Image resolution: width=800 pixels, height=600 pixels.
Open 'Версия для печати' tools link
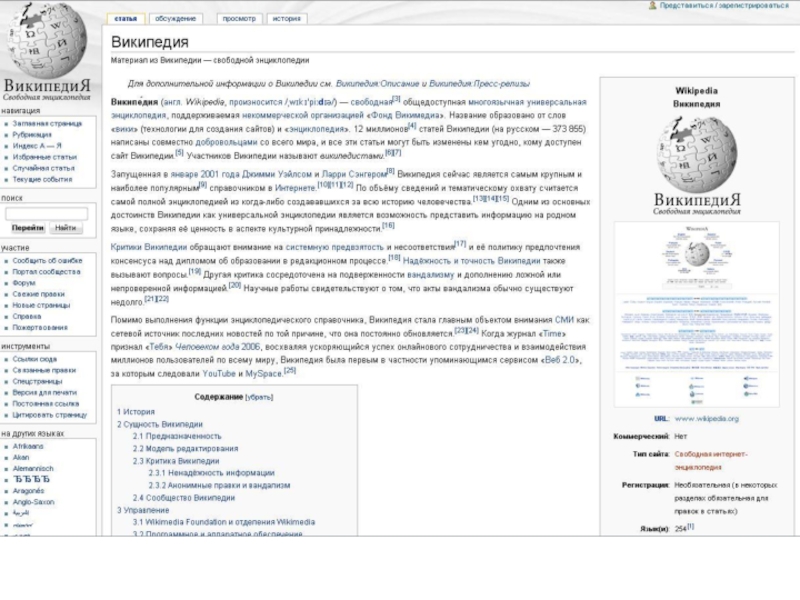click(x=44, y=393)
